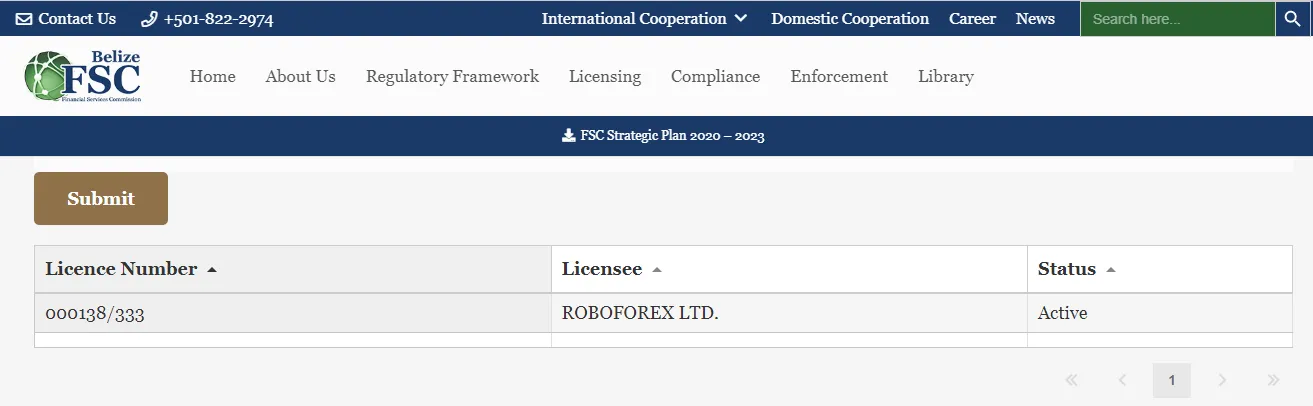The height and width of the screenshot is (406, 1313).
Task: Open the Regulatory Framework menu
Action: click(x=452, y=76)
